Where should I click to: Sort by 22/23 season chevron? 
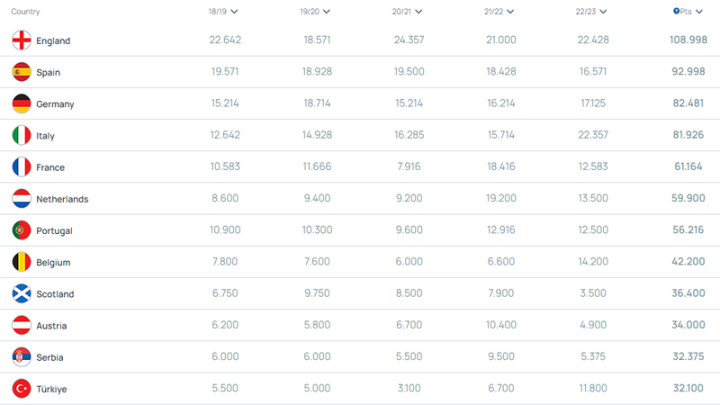coord(603,11)
